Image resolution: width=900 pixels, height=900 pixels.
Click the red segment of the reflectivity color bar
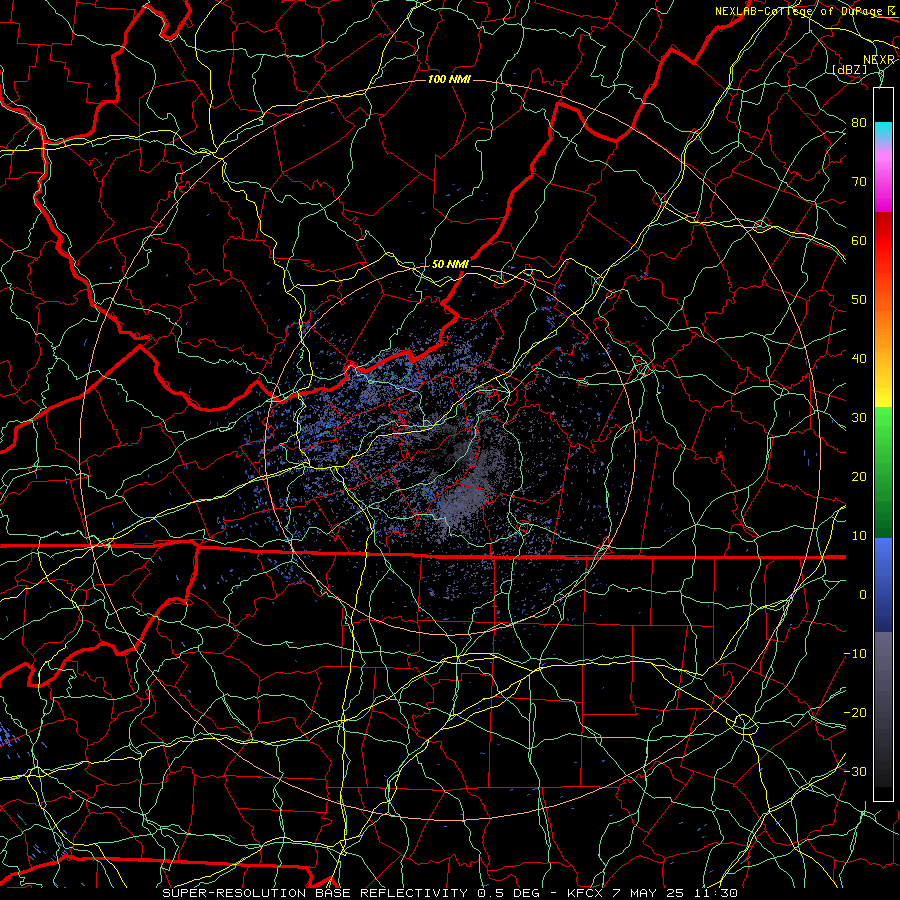(x=883, y=241)
